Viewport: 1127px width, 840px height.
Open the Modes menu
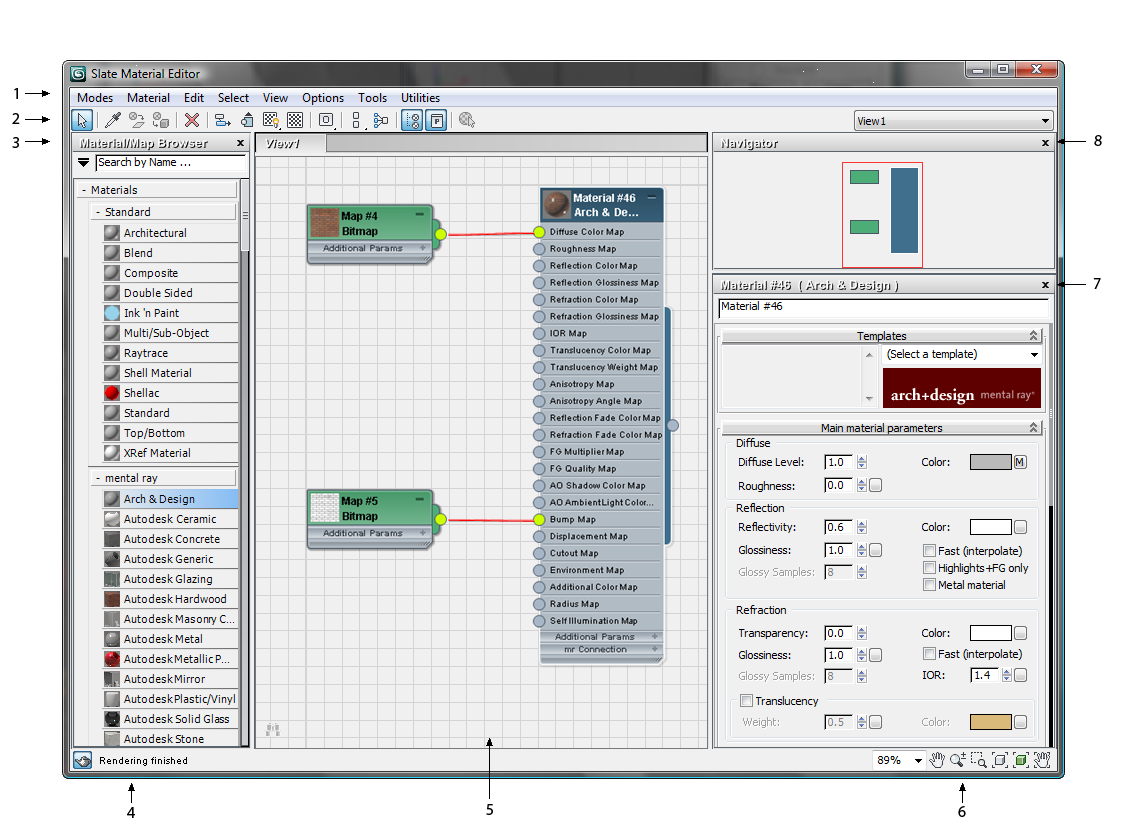pyautogui.click(x=95, y=98)
